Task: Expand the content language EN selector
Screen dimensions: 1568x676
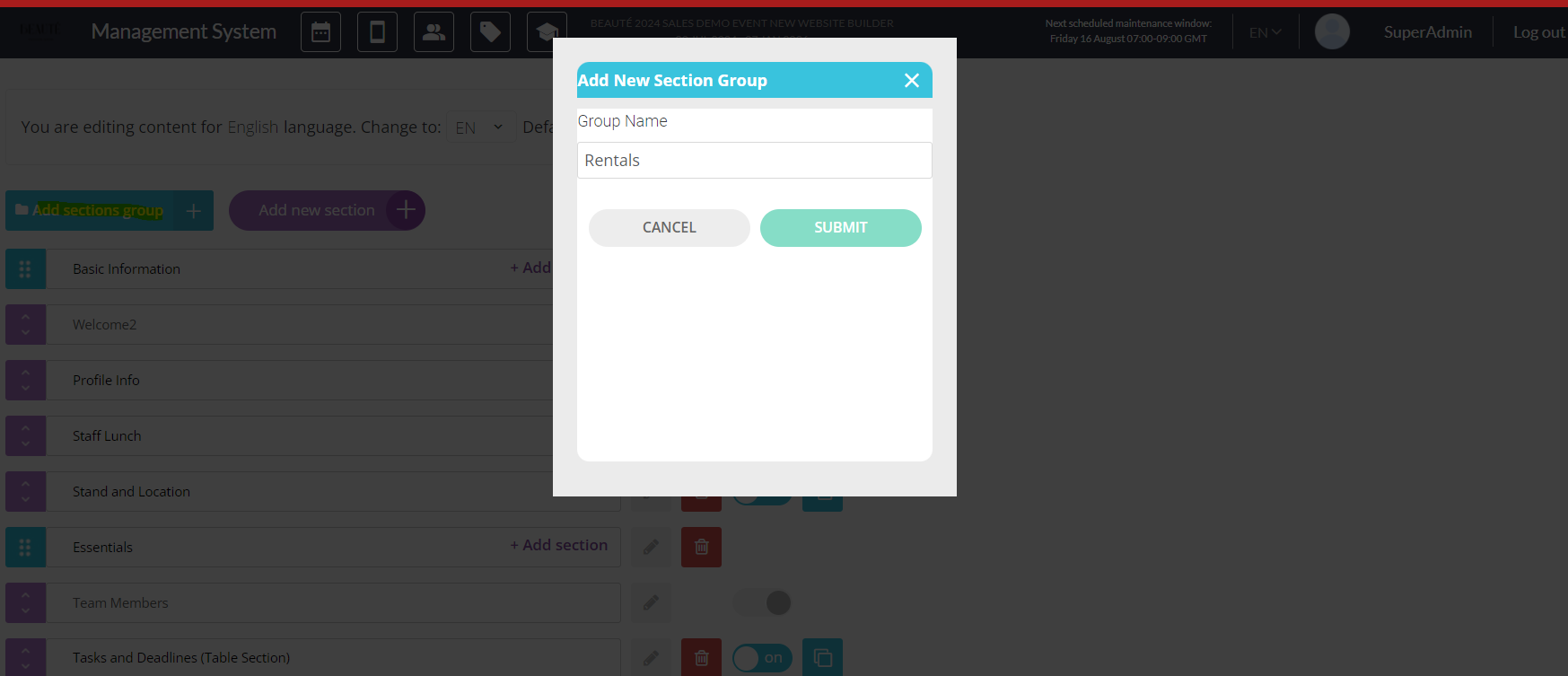Action: [x=479, y=127]
